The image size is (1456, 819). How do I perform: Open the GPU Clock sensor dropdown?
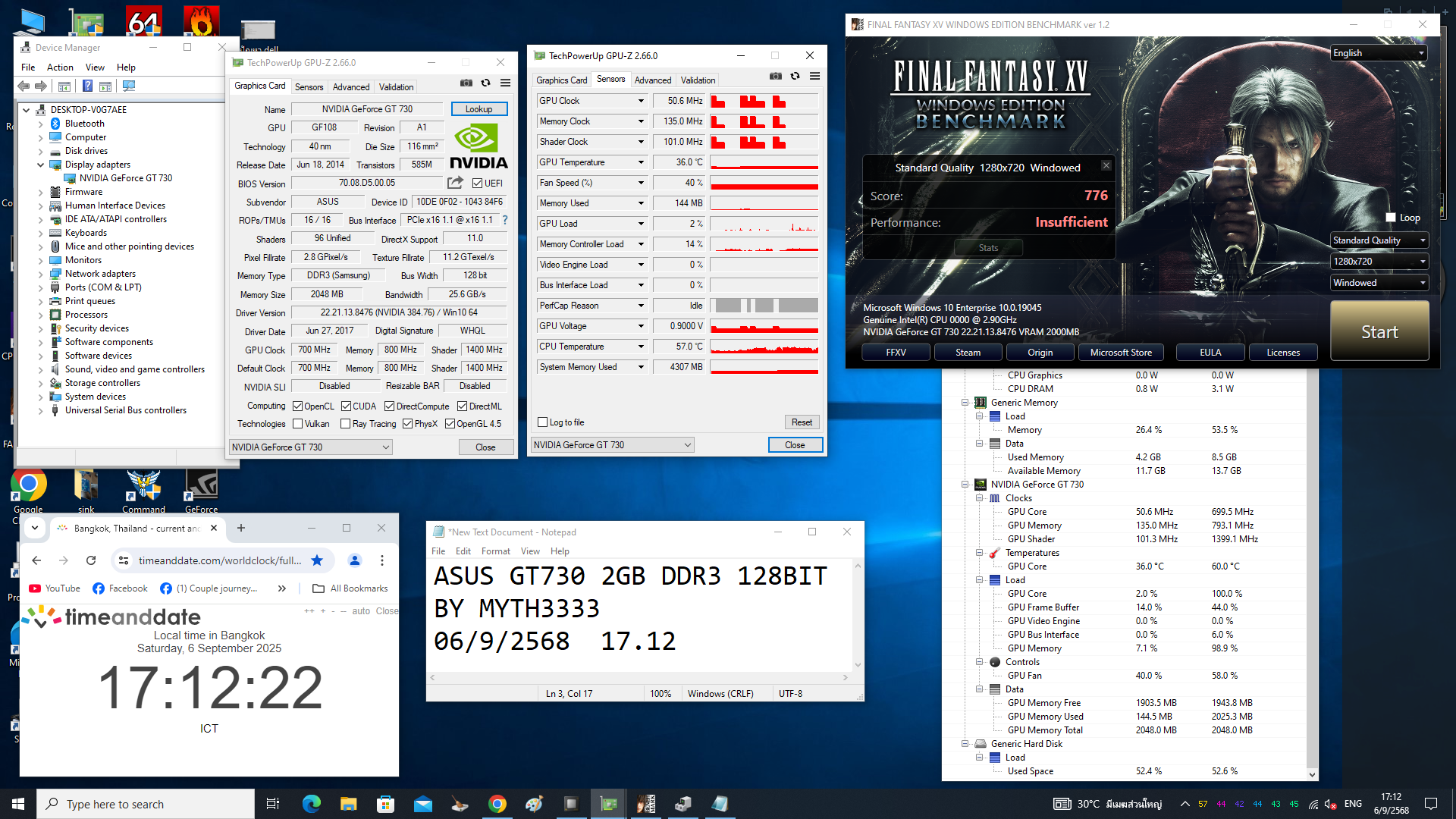pyautogui.click(x=641, y=101)
